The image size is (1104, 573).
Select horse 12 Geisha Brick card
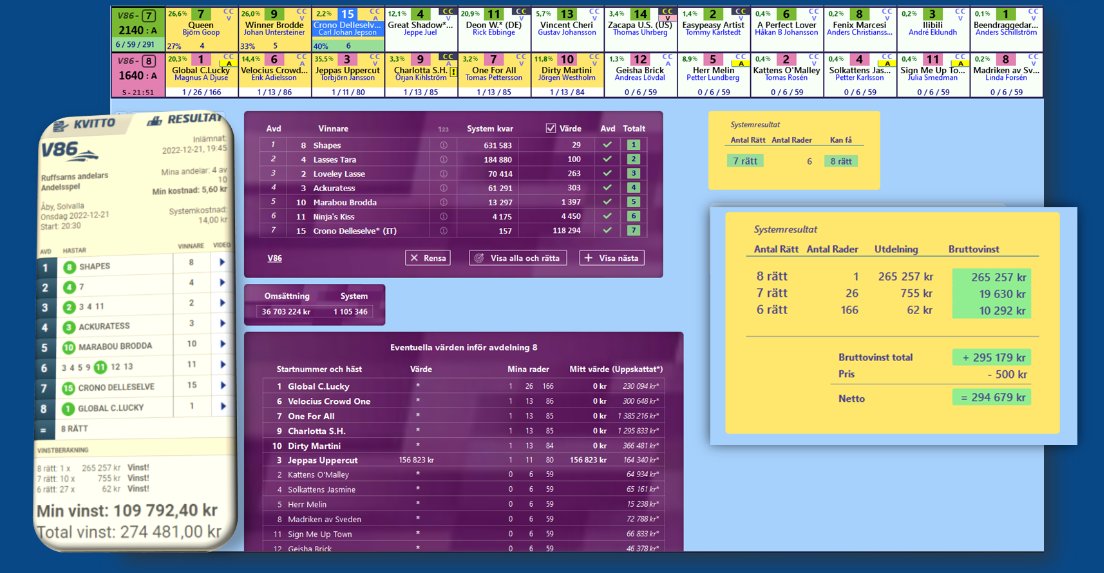point(640,75)
